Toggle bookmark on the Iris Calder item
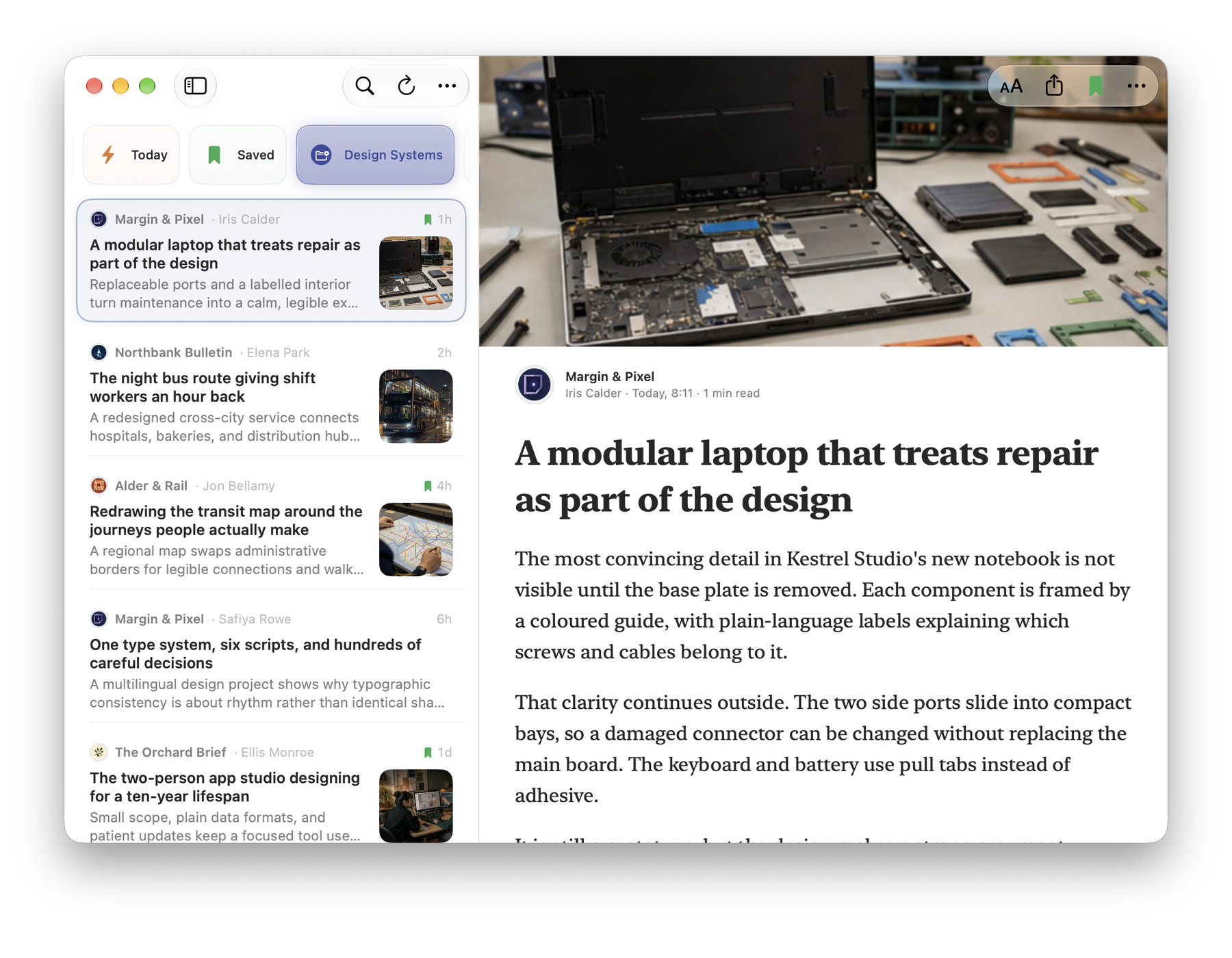 coord(428,220)
